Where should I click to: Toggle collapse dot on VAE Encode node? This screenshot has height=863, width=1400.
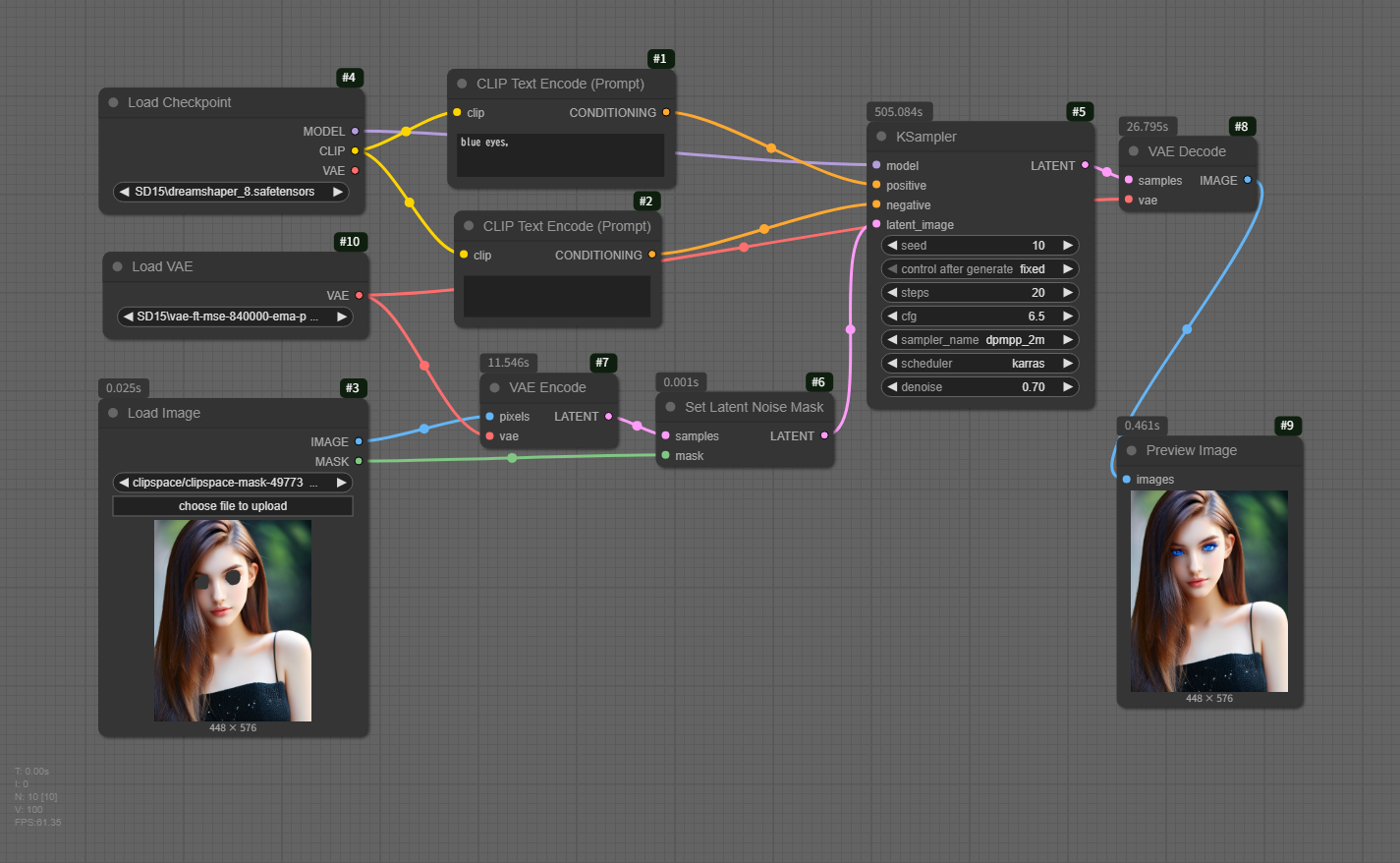(494, 387)
